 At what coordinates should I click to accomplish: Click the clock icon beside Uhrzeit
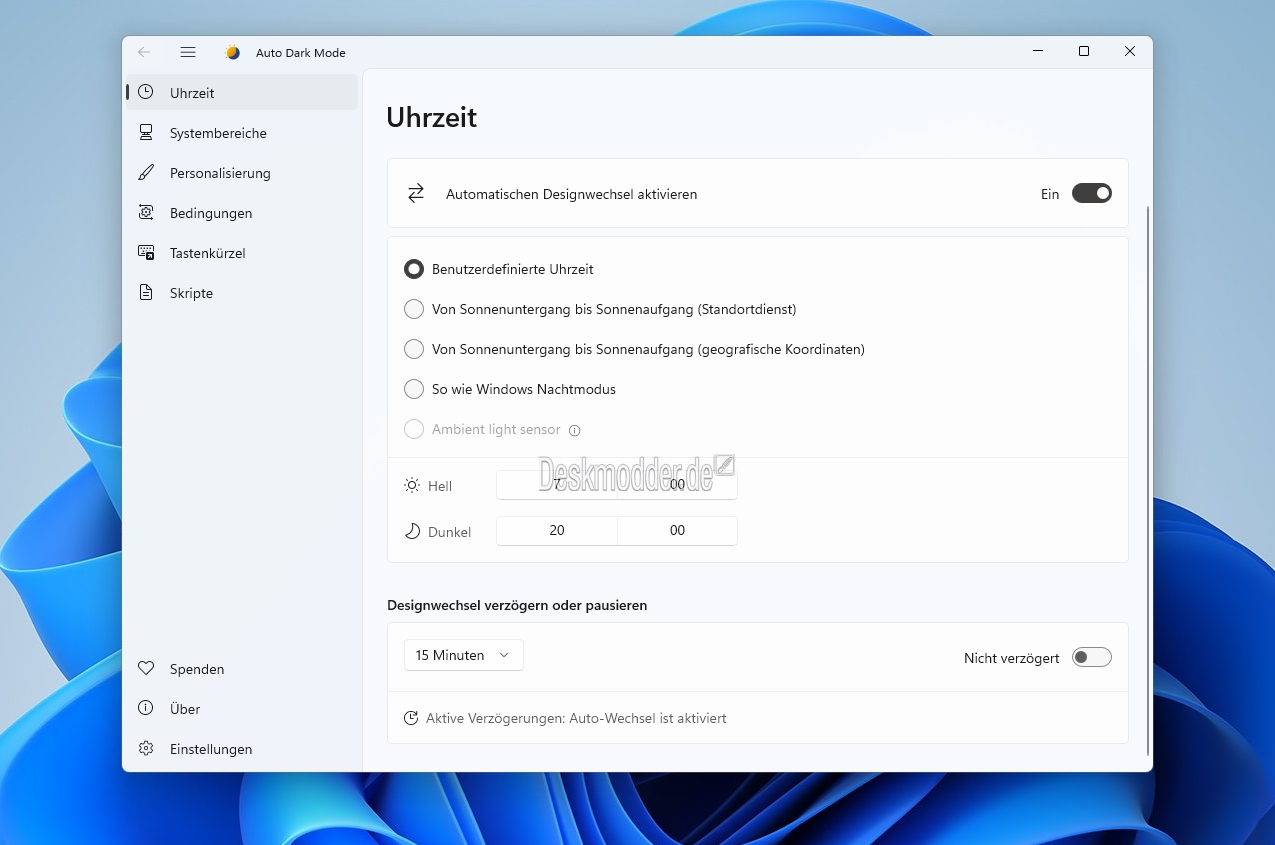pyautogui.click(x=146, y=92)
